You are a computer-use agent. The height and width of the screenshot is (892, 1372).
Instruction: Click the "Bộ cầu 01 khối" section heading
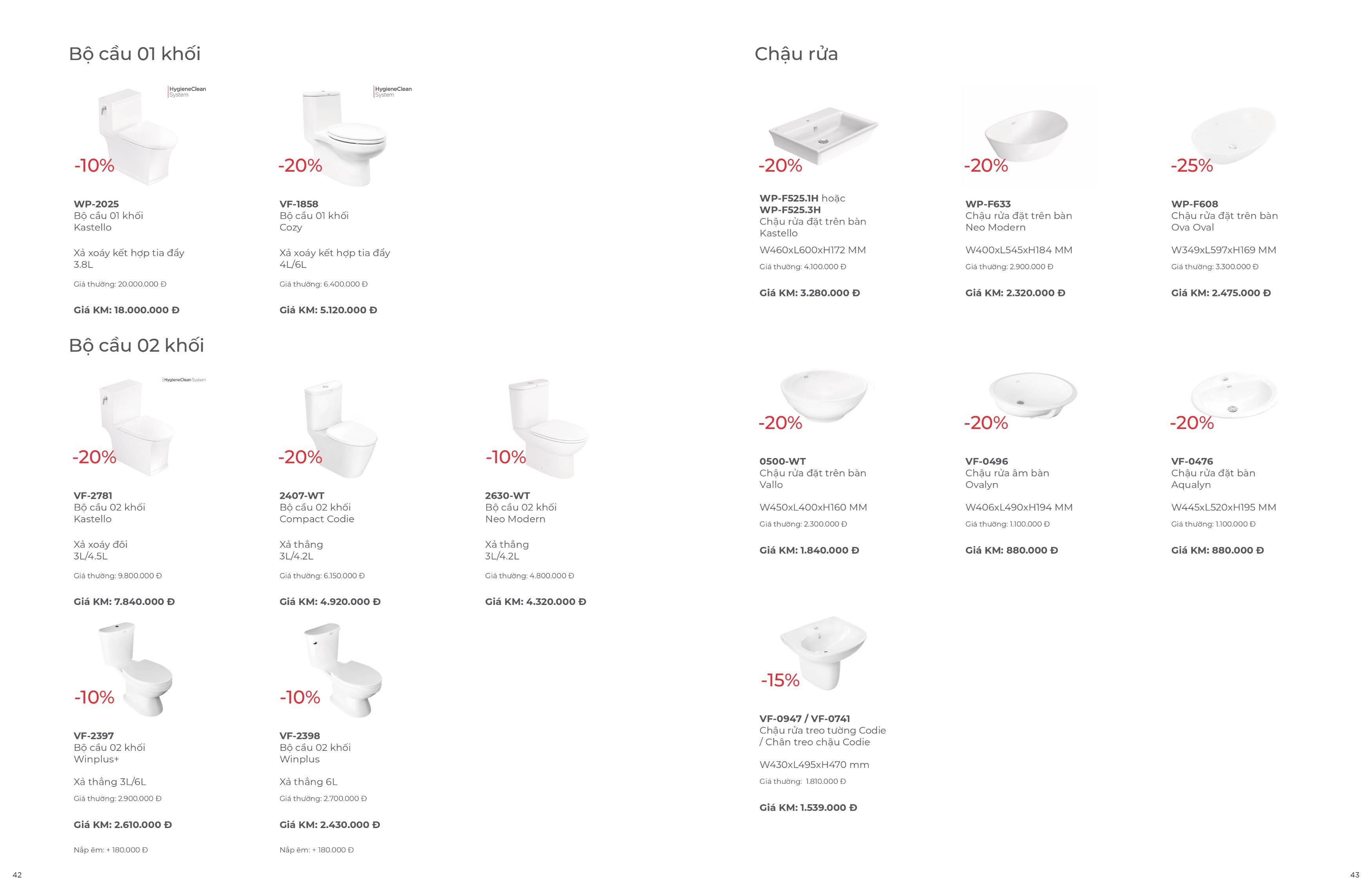(135, 54)
